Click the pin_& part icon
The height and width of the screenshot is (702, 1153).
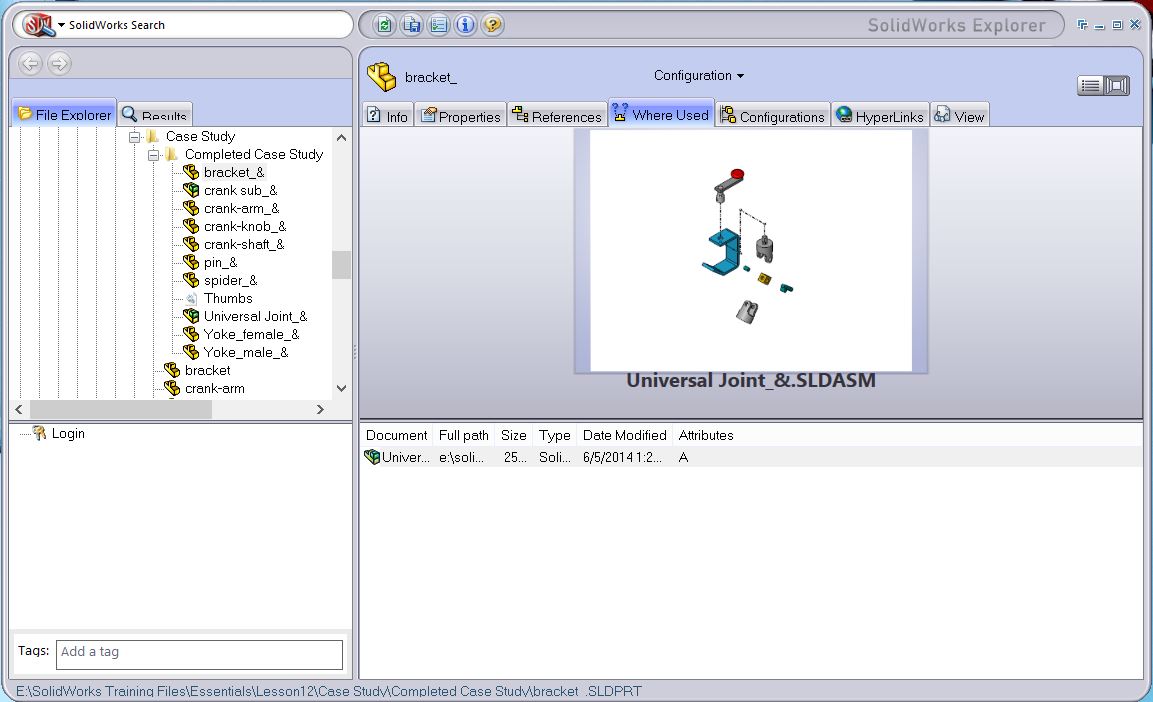point(191,262)
